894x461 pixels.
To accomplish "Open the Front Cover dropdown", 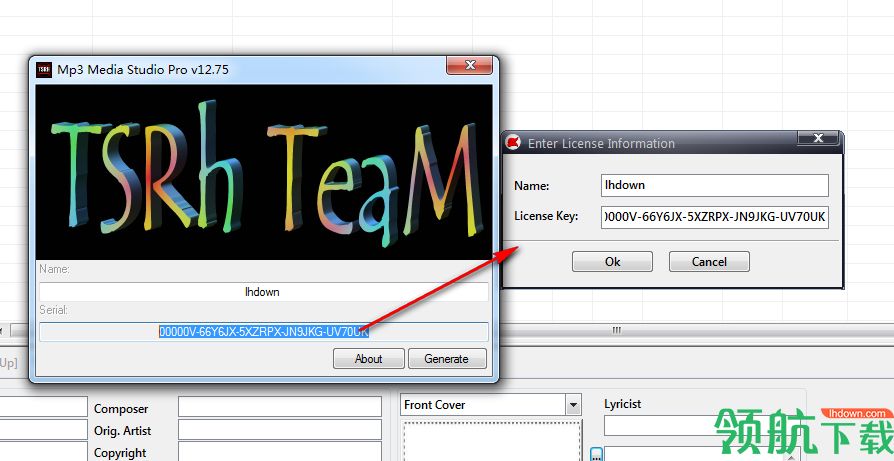I will (x=573, y=405).
